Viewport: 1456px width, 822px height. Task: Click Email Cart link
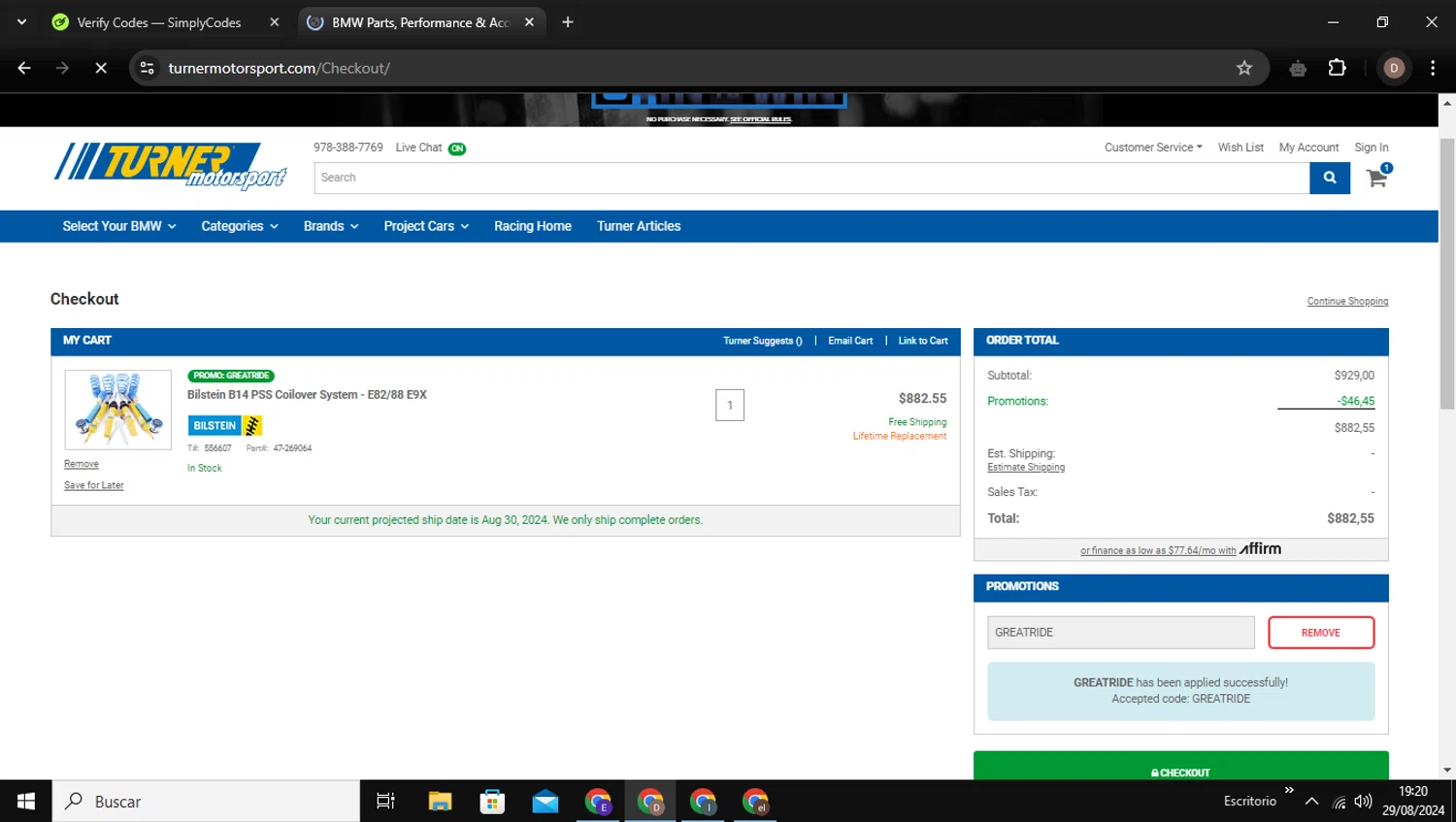tap(850, 341)
